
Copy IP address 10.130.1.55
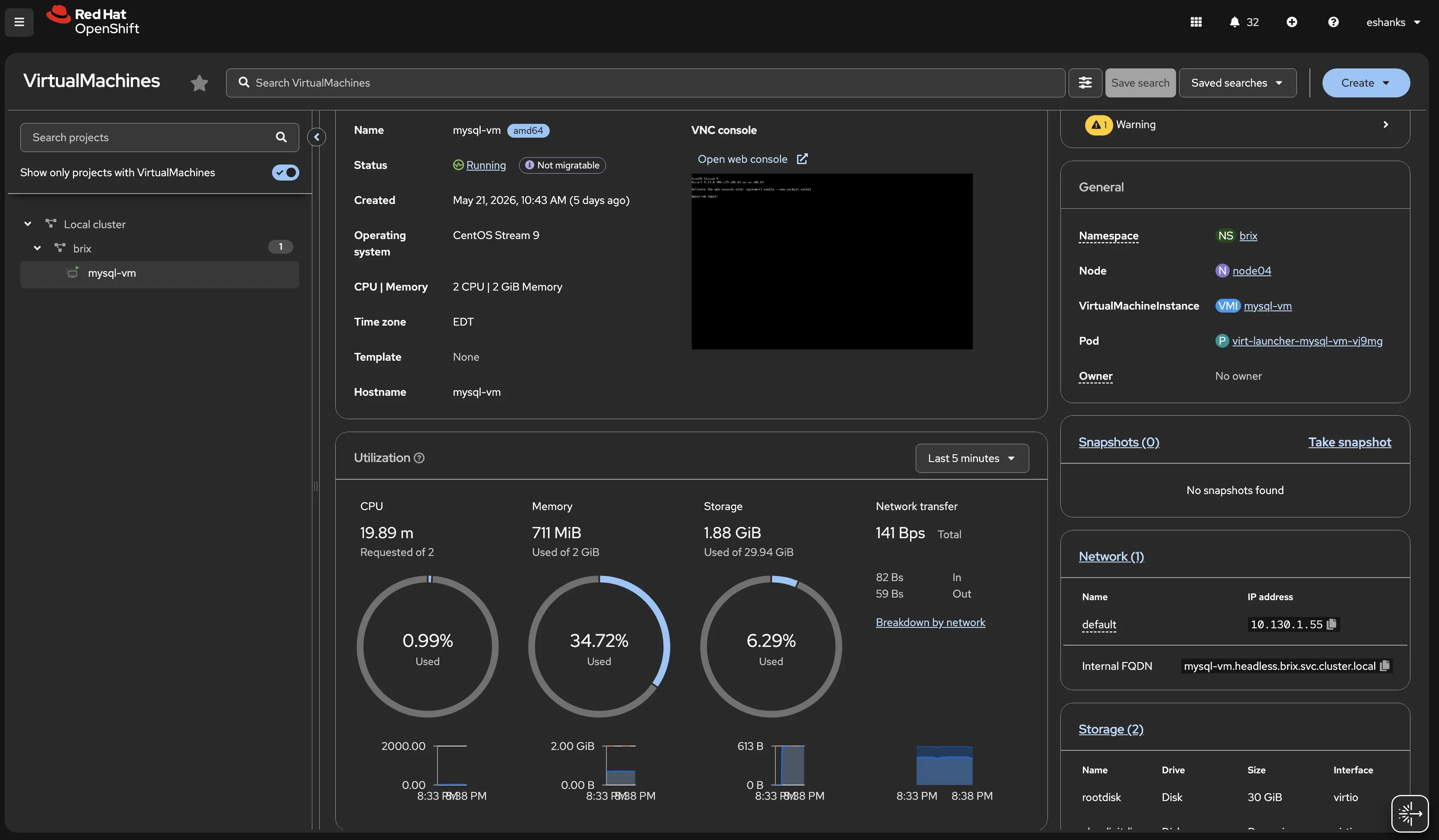tap(1332, 624)
